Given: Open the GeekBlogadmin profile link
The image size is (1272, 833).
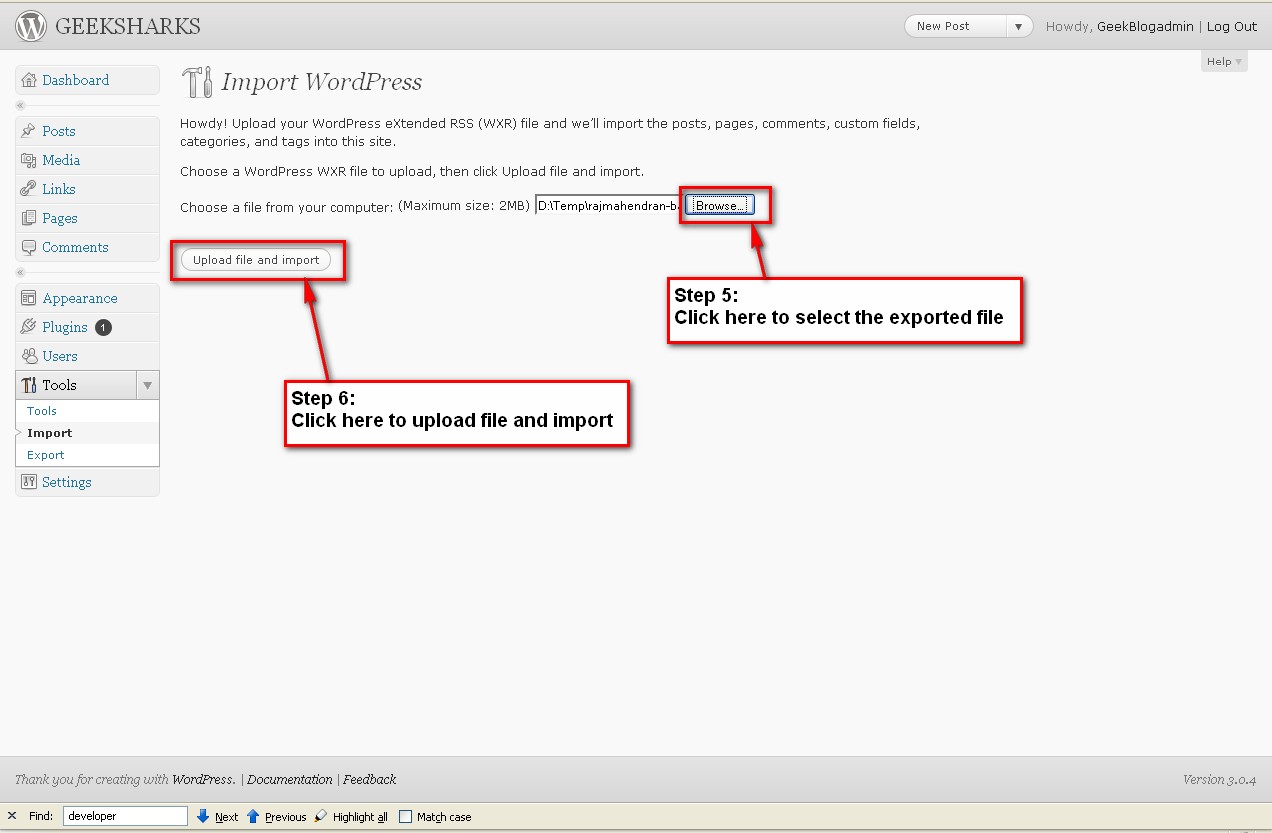Looking at the screenshot, I should 1146,27.
